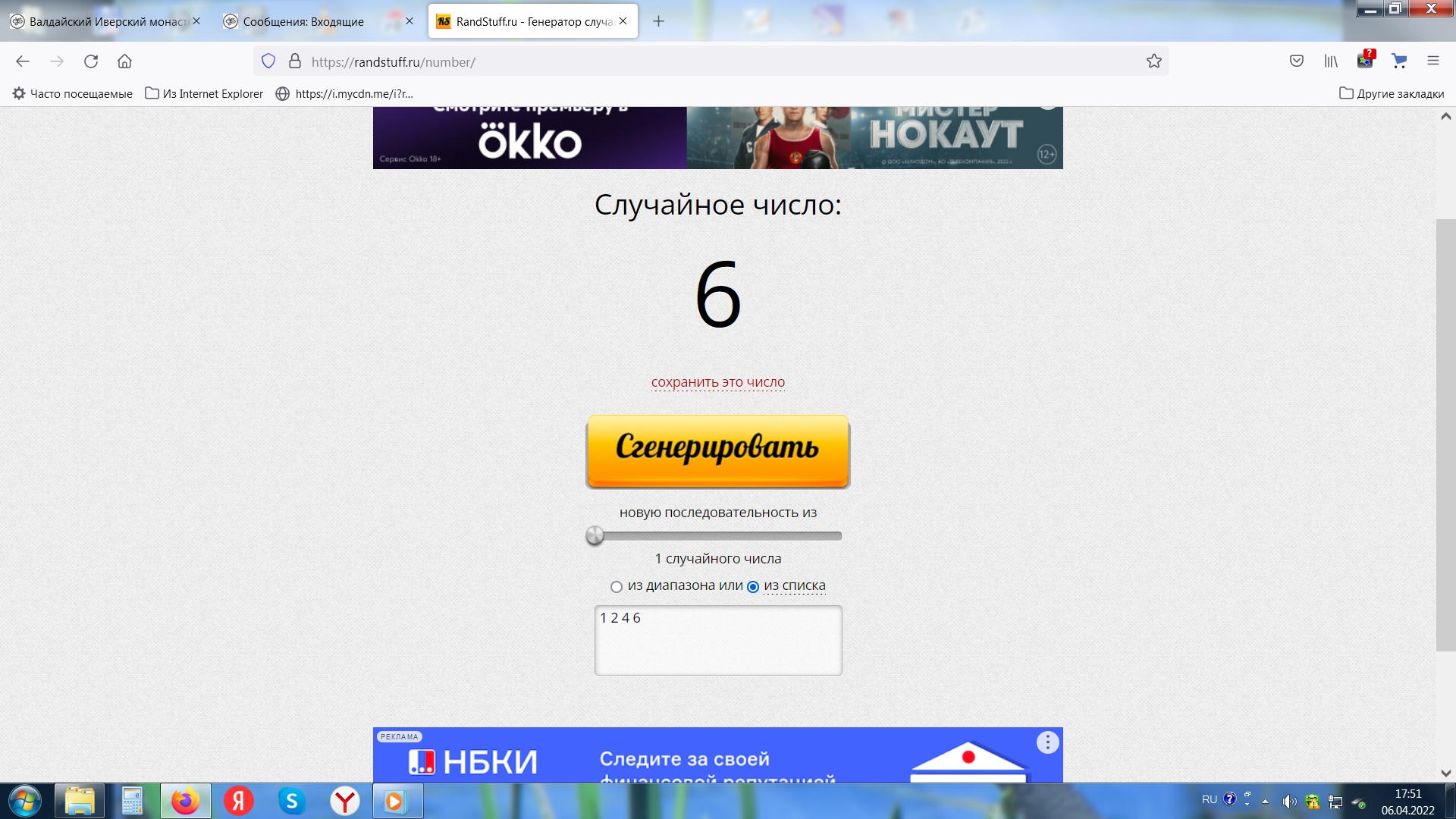The height and width of the screenshot is (819, 1456).
Task: Open the network tray icon
Action: [1335, 802]
